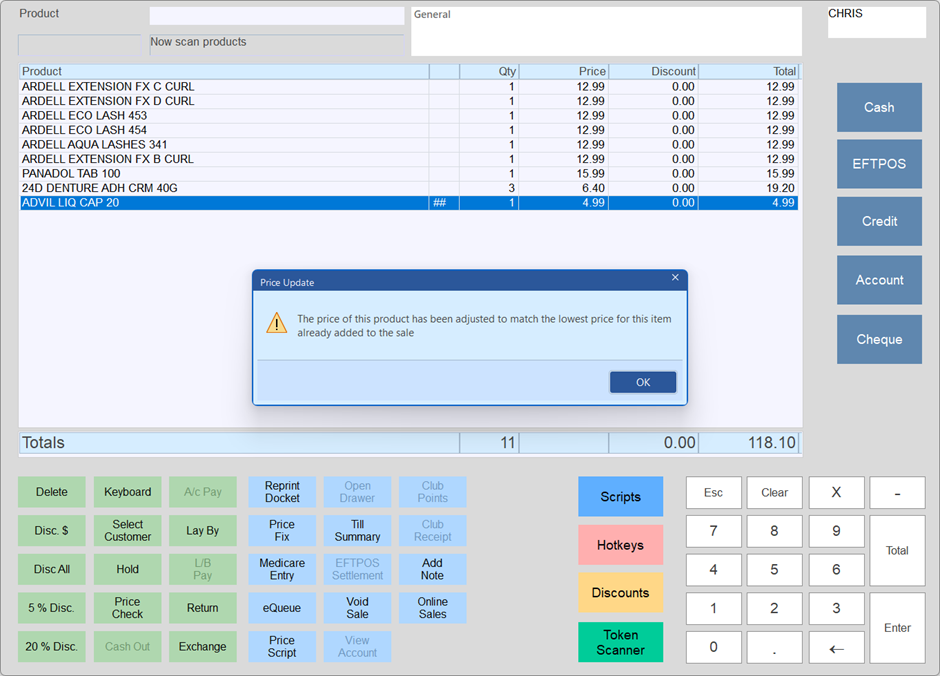This screenshot has height=676, width=940.
Task: Click the Discount column header
Action: click(653, 71)
